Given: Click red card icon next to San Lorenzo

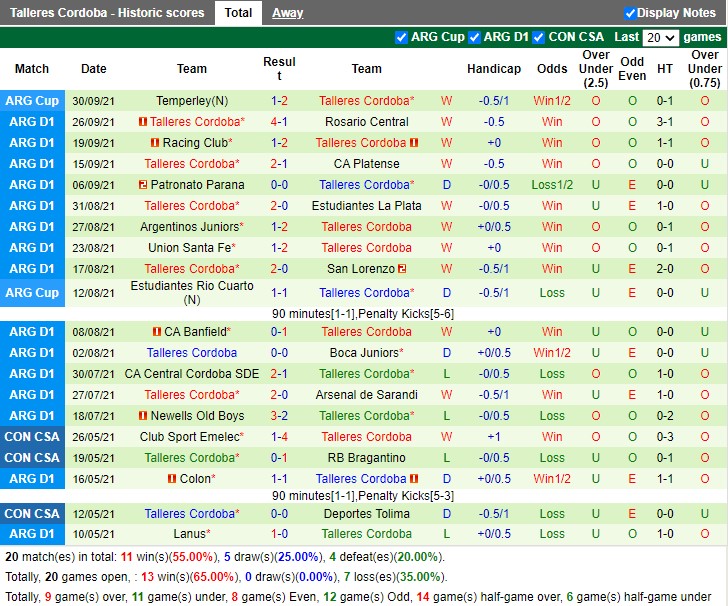Looking at the screenshot, I should click(402, 269).
